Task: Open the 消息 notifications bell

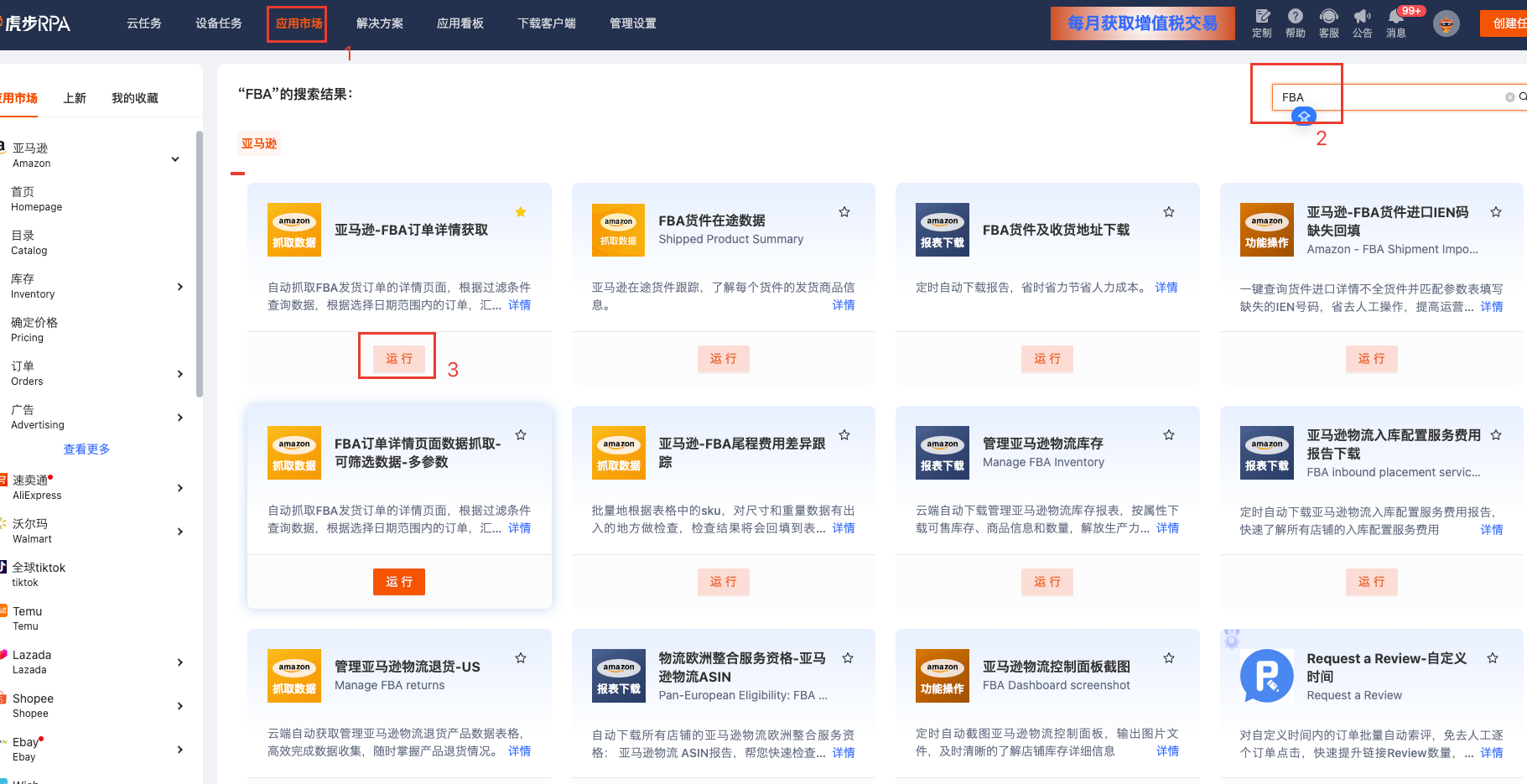Action: click(x=1396, y=23)
